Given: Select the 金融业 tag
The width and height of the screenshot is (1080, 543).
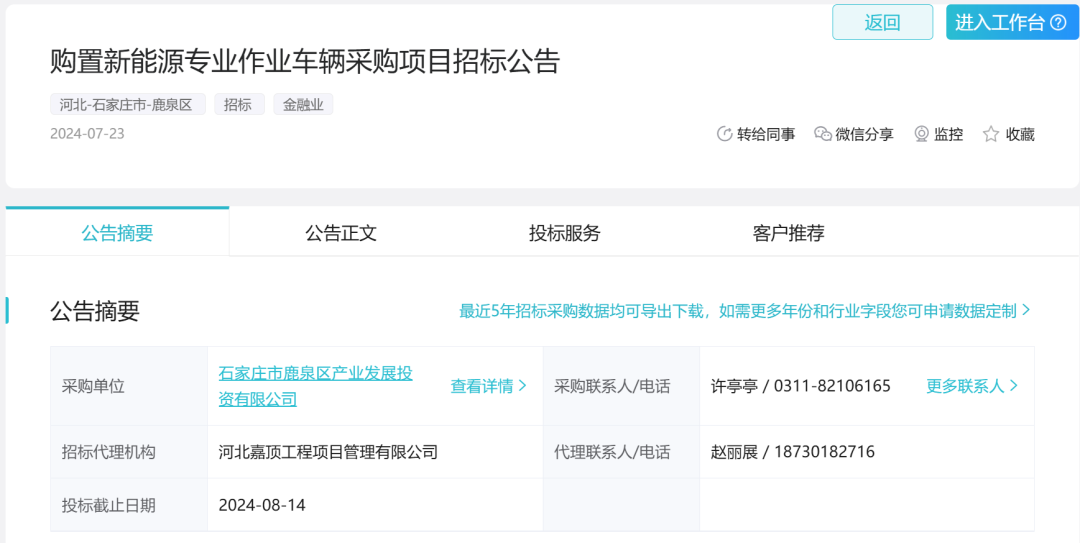Looking at the screenshot, I should pyautogui.click(x=303, y=105).
